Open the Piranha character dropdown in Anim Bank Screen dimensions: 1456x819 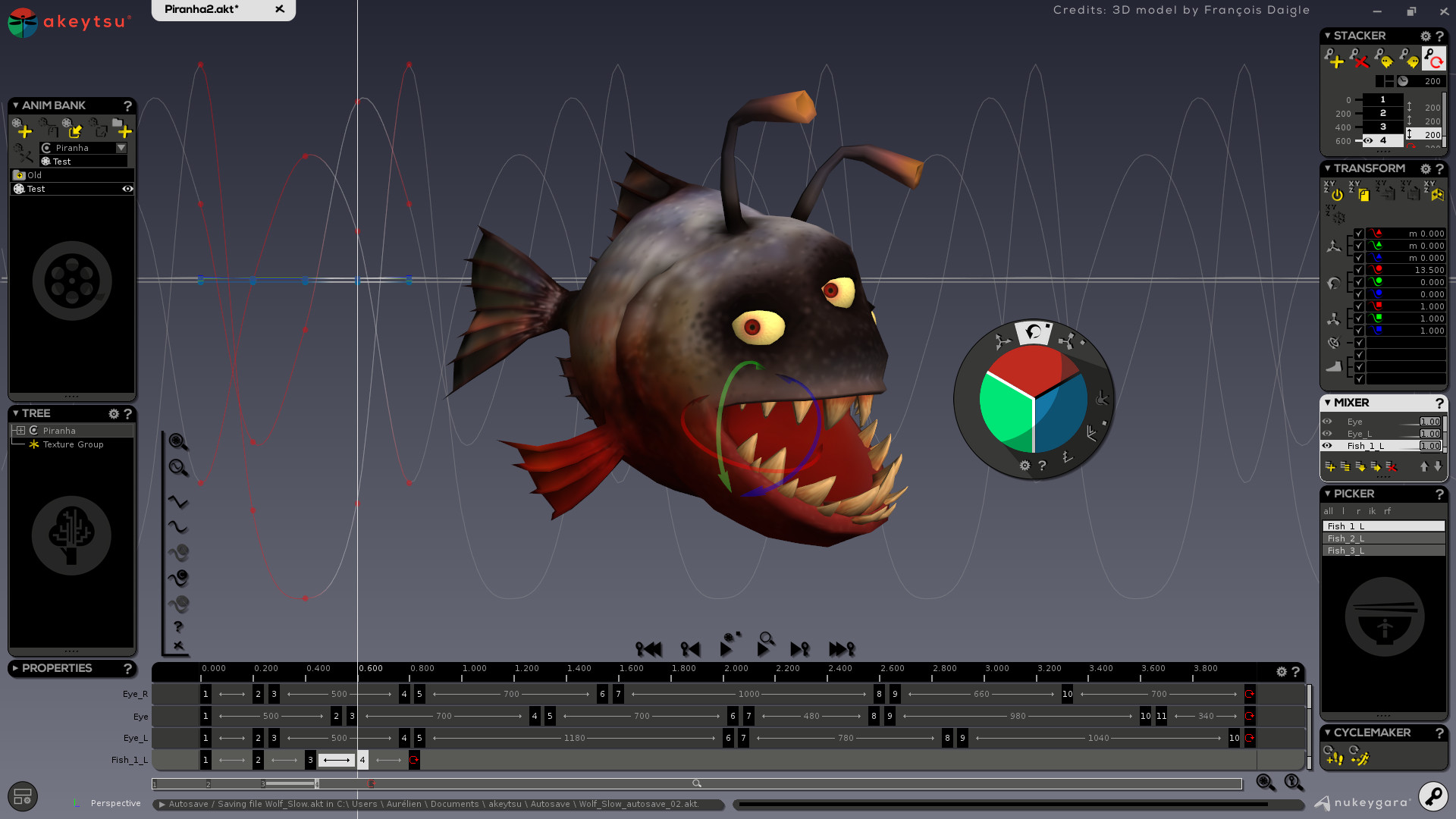(x=121, y=148)
